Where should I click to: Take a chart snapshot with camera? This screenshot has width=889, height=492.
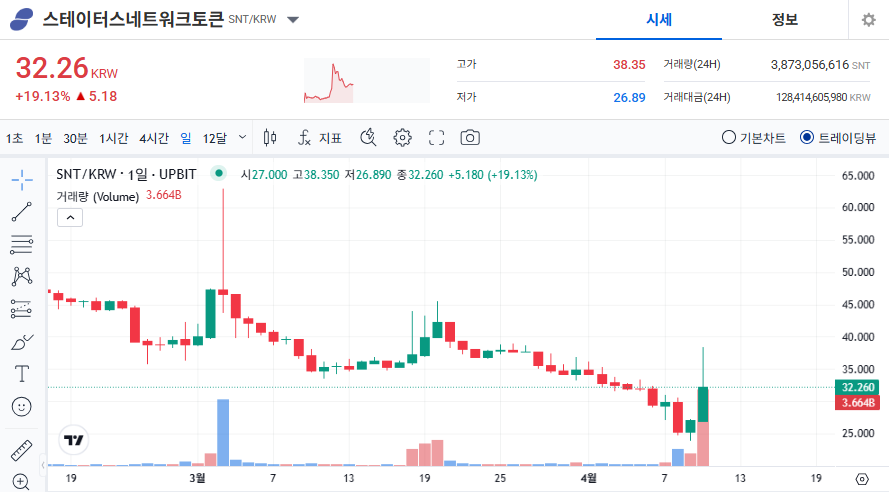470,138
